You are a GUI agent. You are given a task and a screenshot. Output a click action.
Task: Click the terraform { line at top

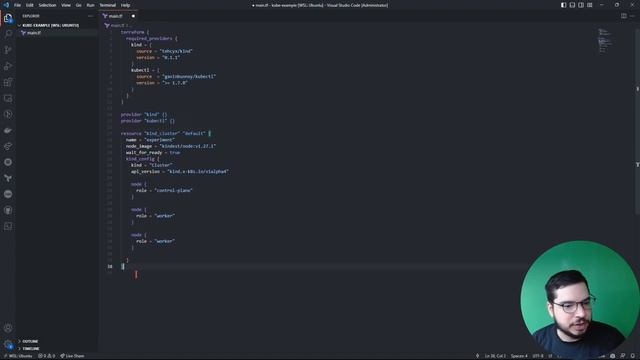[x=135, y=32]
